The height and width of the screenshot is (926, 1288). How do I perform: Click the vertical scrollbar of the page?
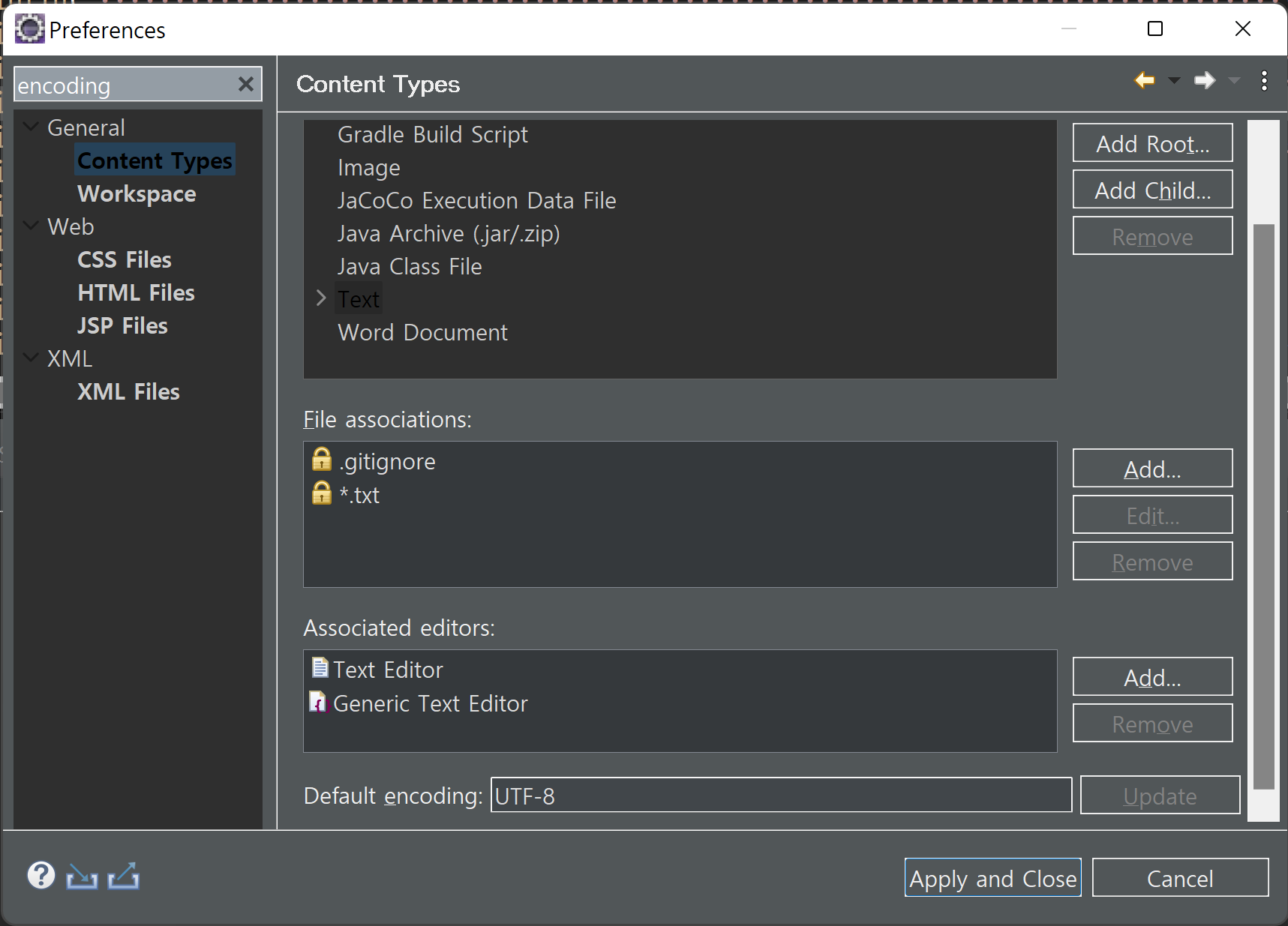click(x=1264, y=507)
